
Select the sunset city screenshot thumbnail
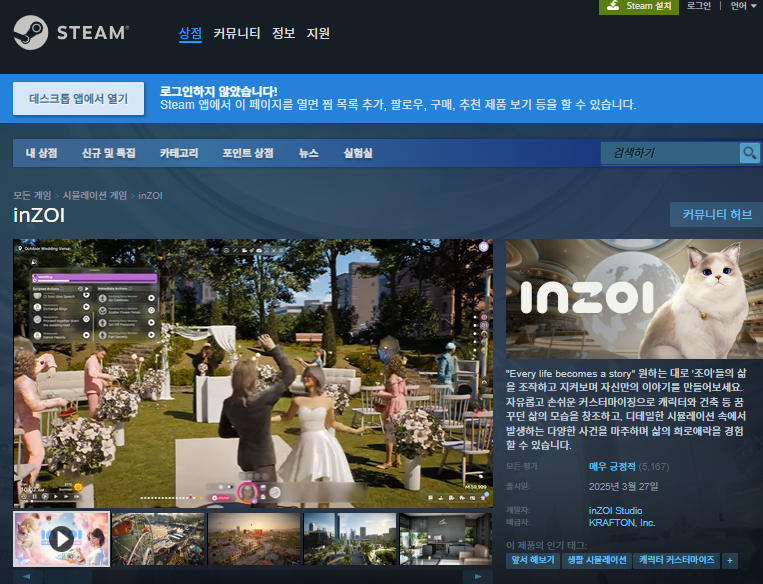254,539
